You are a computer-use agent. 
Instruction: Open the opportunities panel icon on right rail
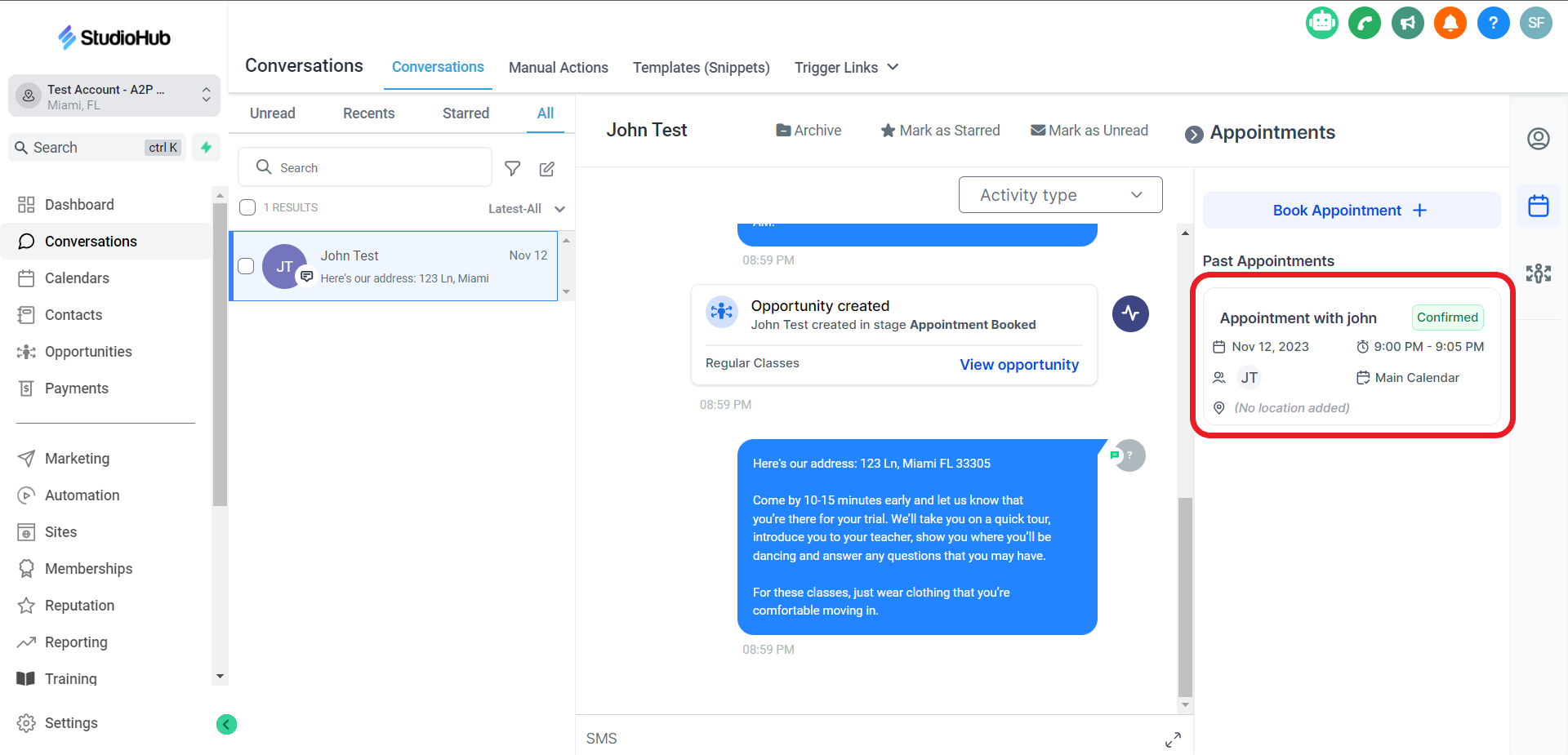pyautogui.click(x=1539, y=273)
